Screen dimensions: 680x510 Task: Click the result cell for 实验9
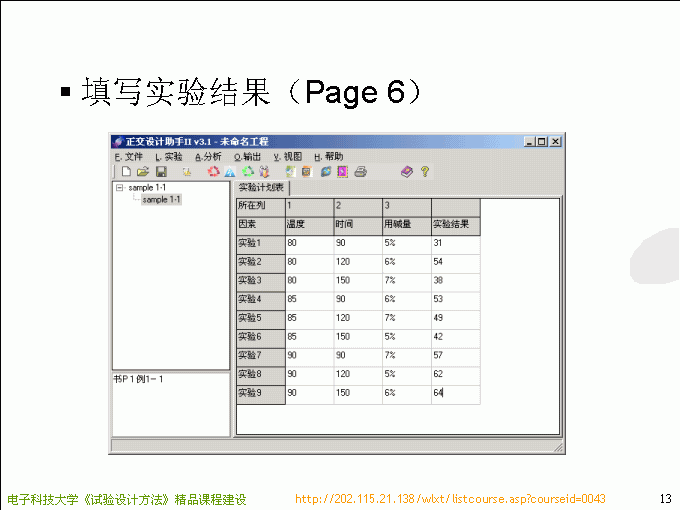click(x=455, y=394)
